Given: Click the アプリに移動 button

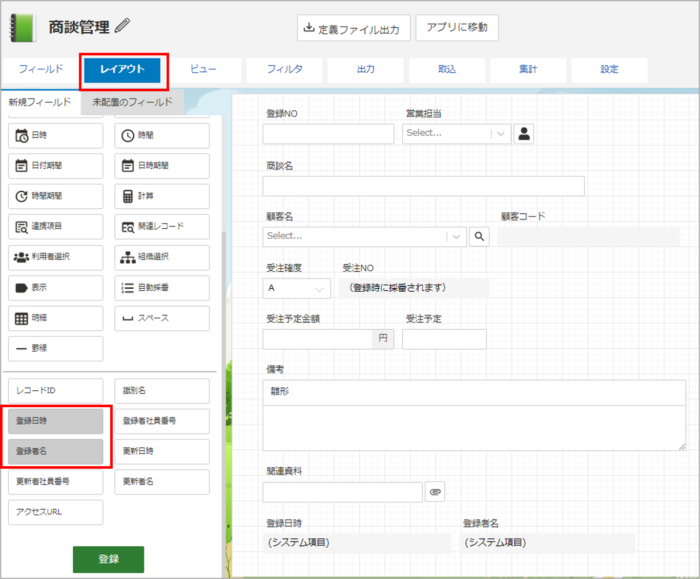Looking at the screenshot, I should pos(457,27).
